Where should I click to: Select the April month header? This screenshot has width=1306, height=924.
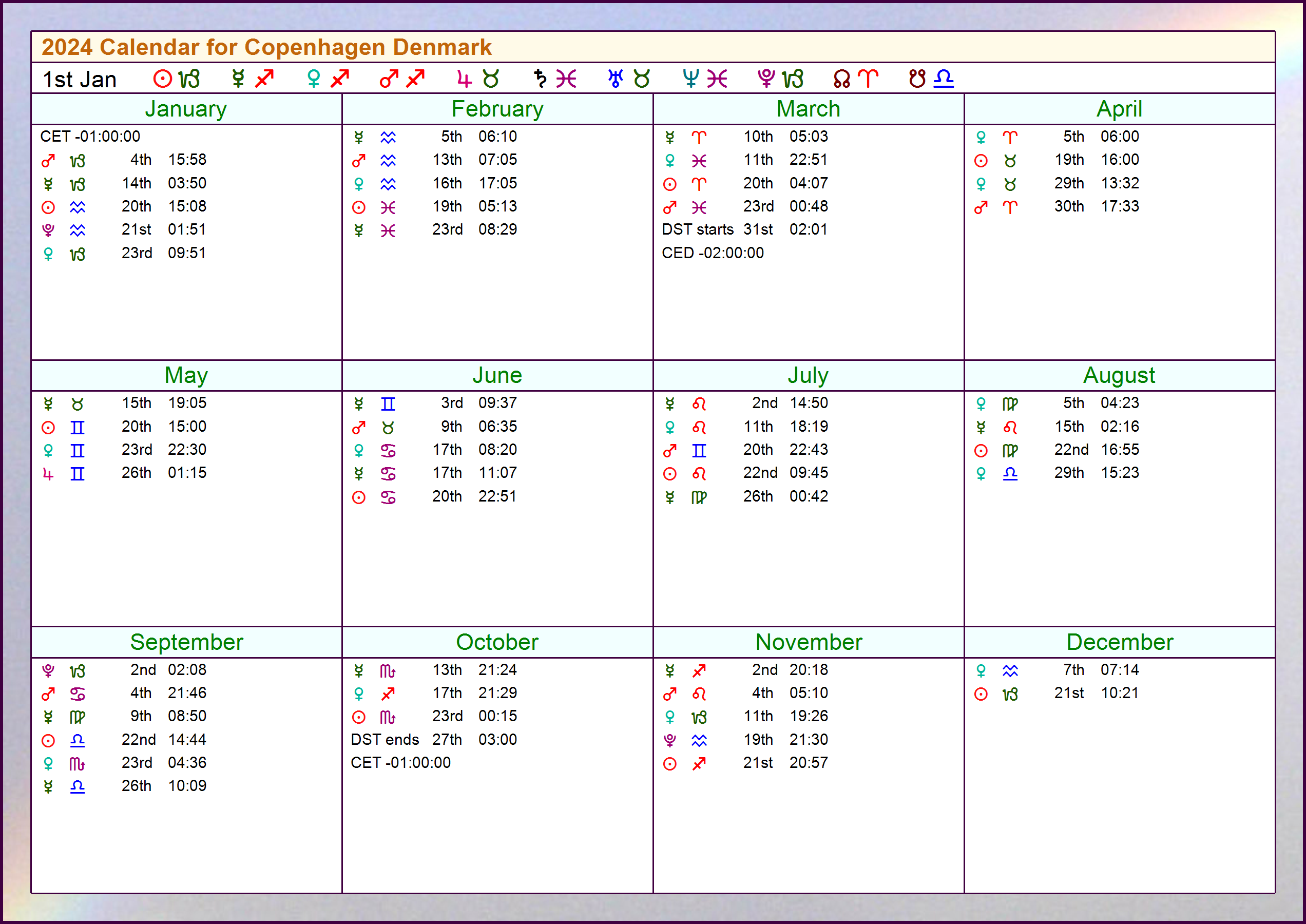(x=1119, y=109)
